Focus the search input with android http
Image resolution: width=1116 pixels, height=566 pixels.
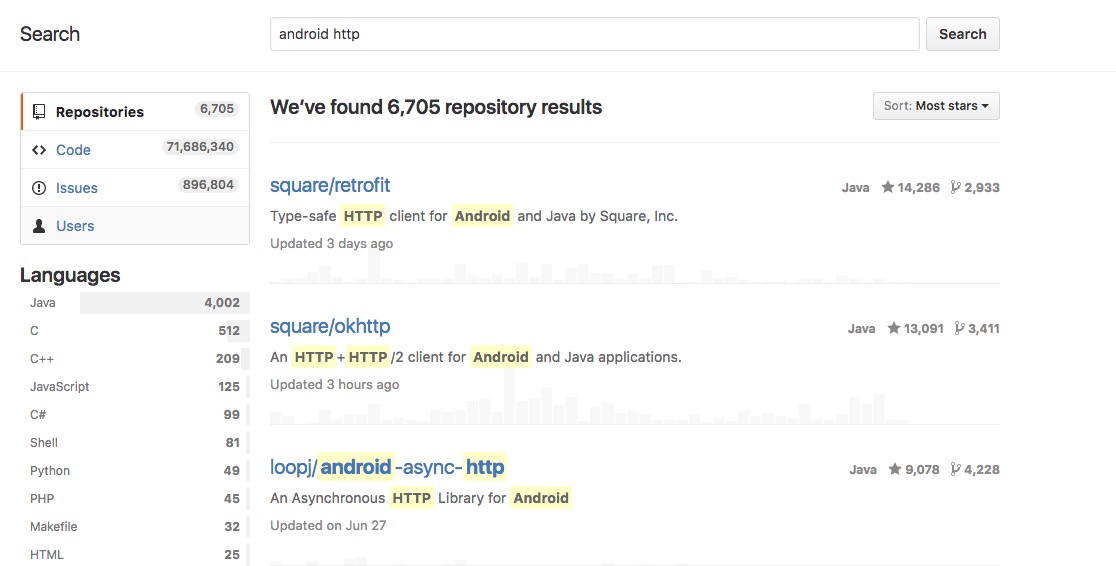(x=594, y=34)
